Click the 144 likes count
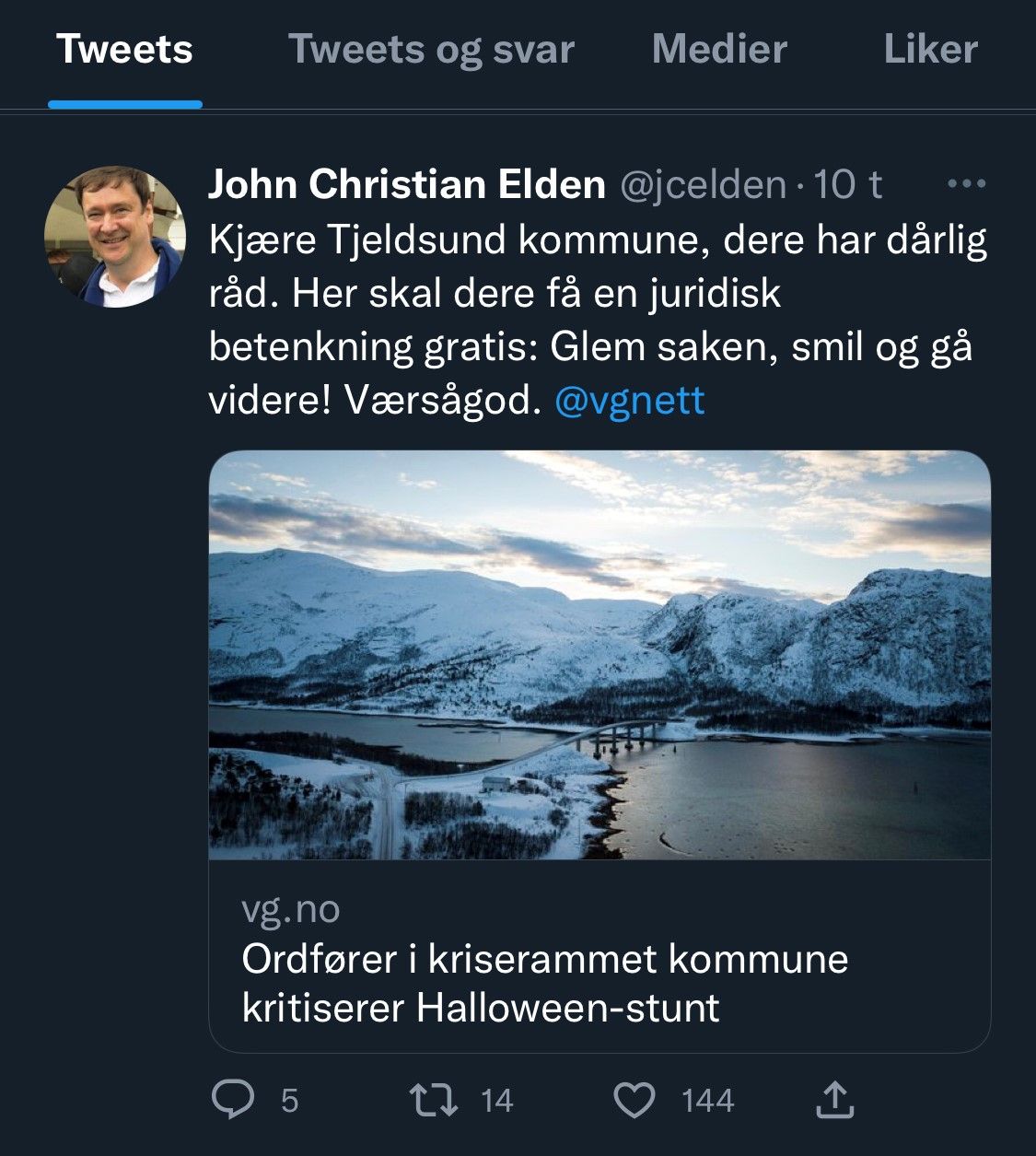 pos(707,1101)
